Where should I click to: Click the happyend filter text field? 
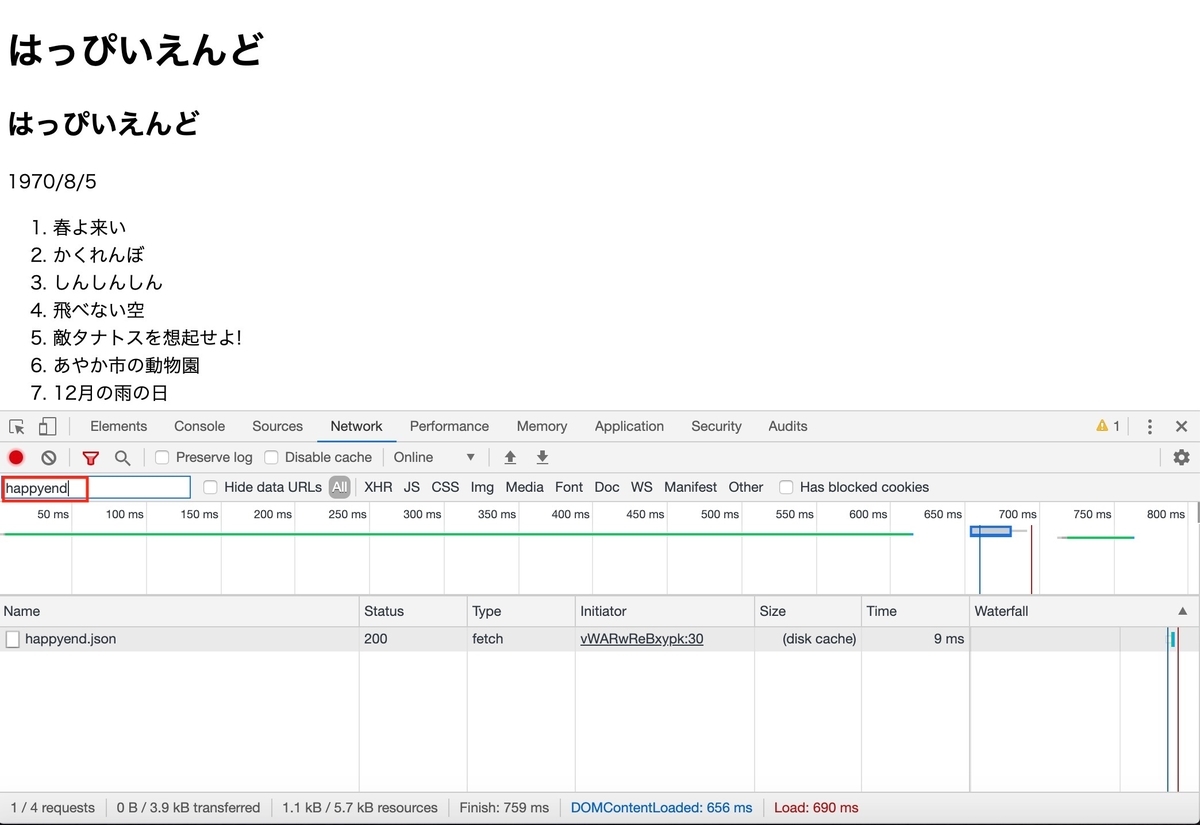click(96, 488)
